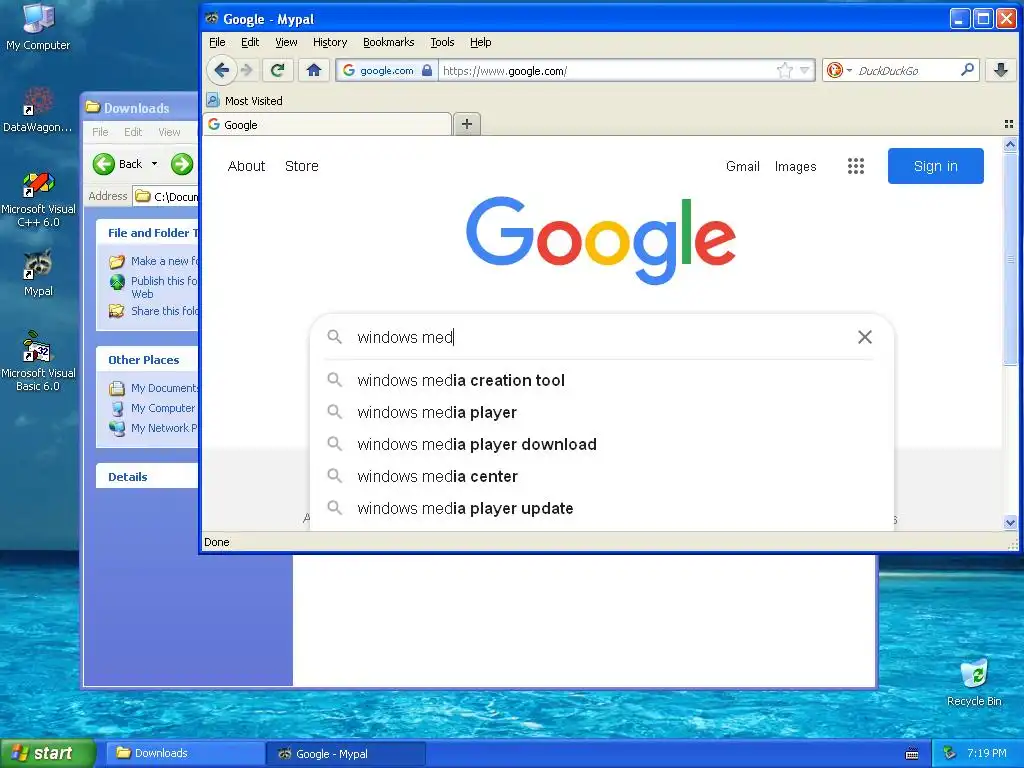Open the Edit menu in Mypal
Viewport: 1024px width, 768px height.
point(250,42)
